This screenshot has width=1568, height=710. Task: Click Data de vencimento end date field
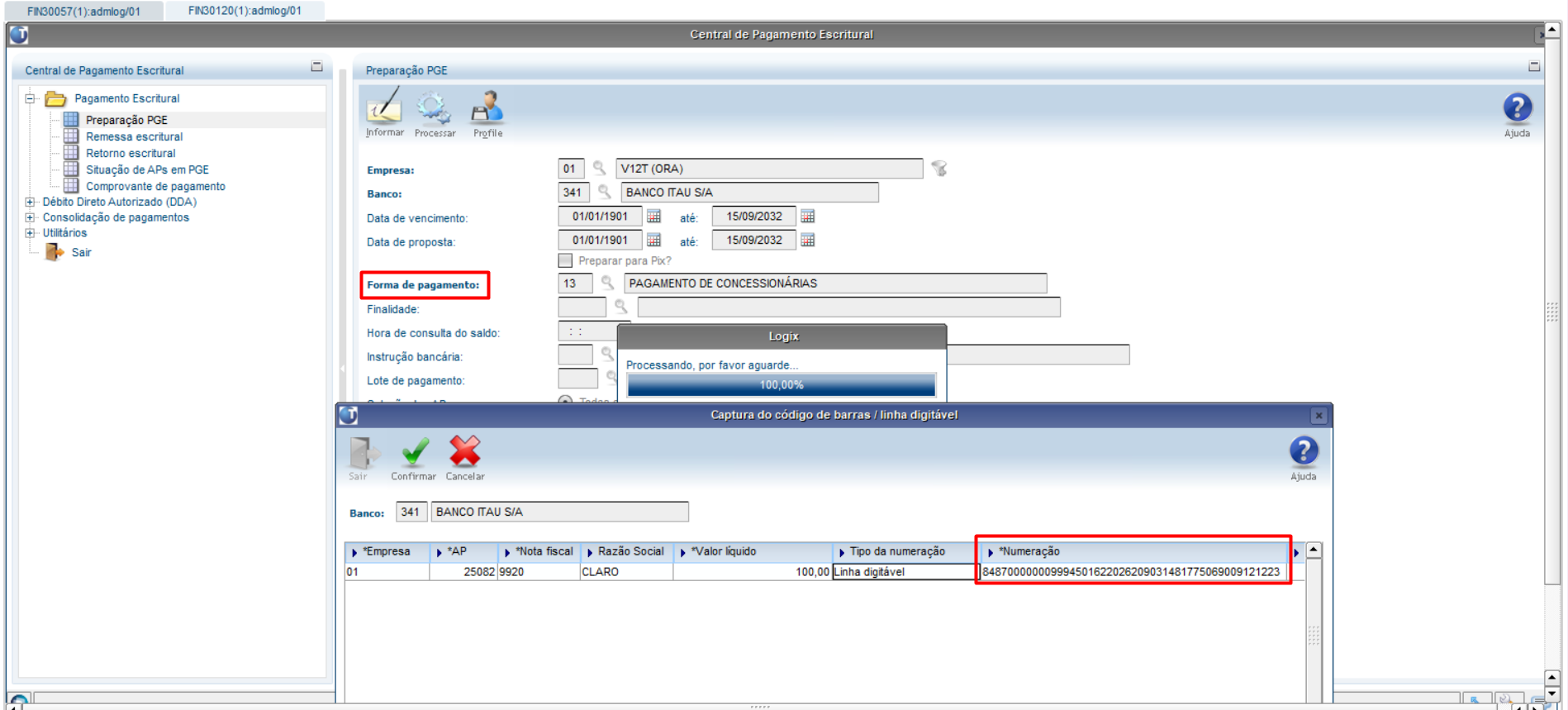[x=753, y=217]
